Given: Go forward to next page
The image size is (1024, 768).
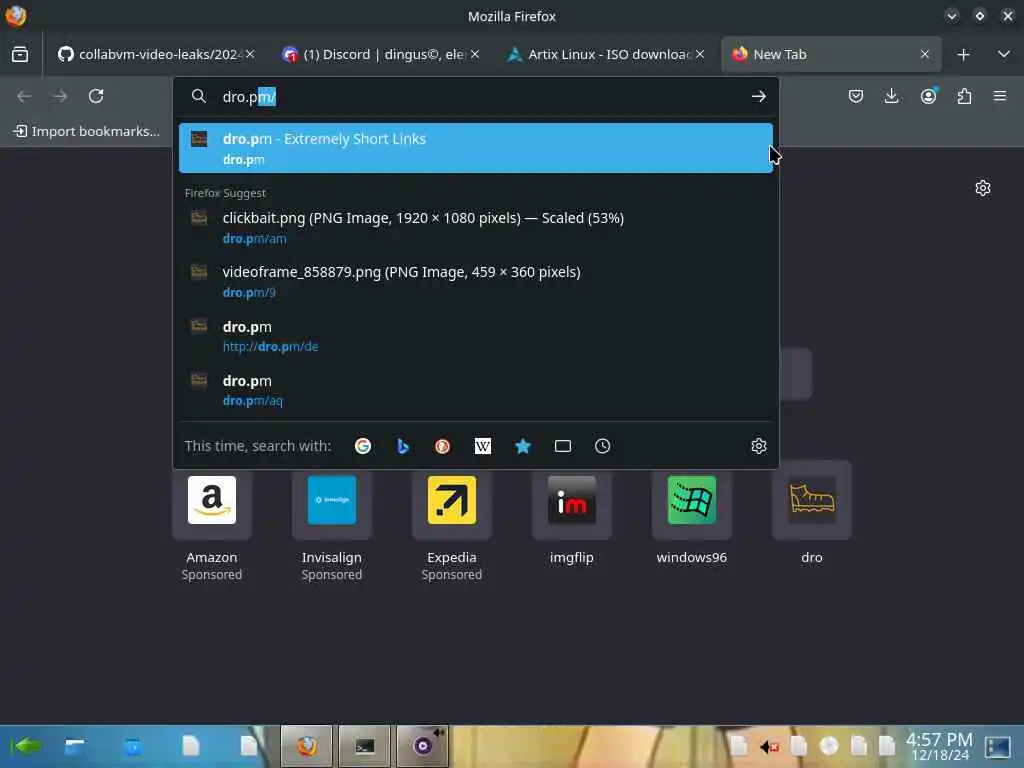Looking at the screenshot, I should tap(60, 97).
